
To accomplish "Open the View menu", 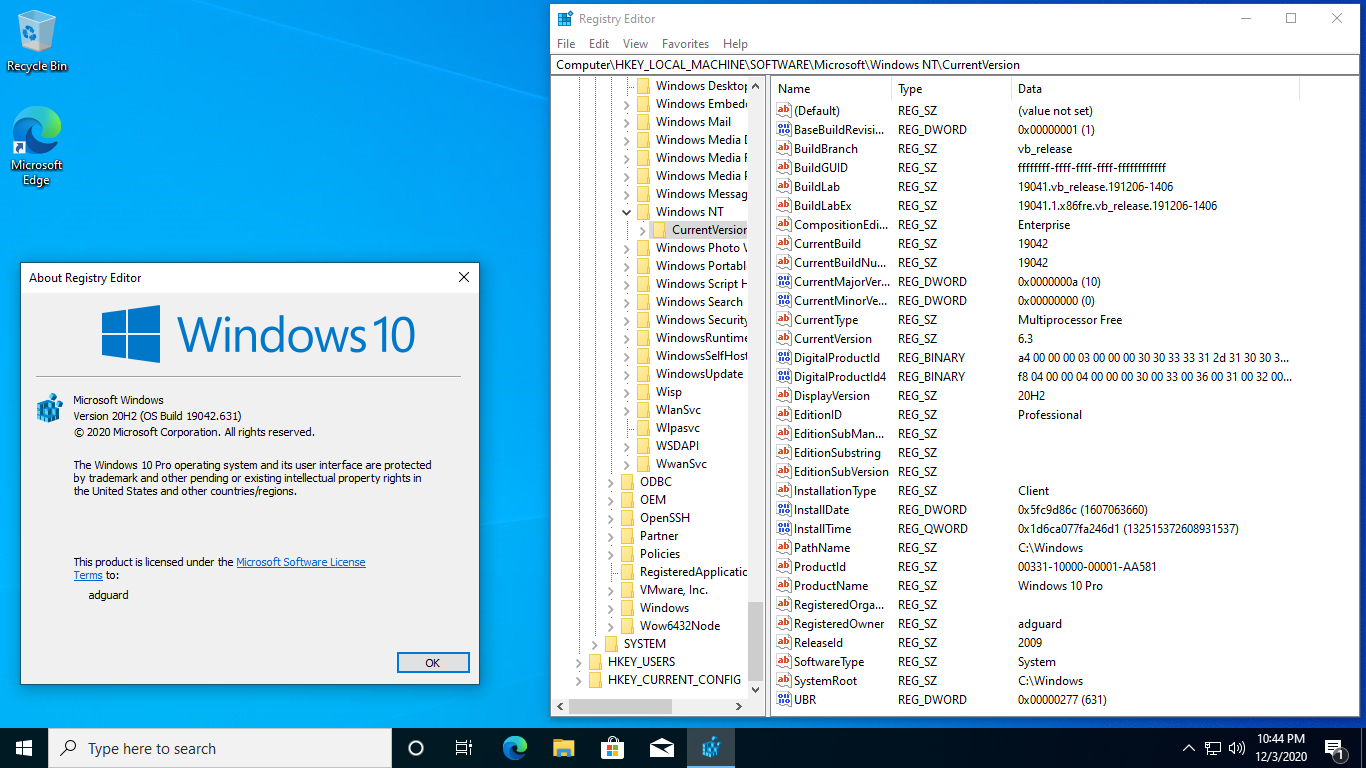I will tap(635, 44).
